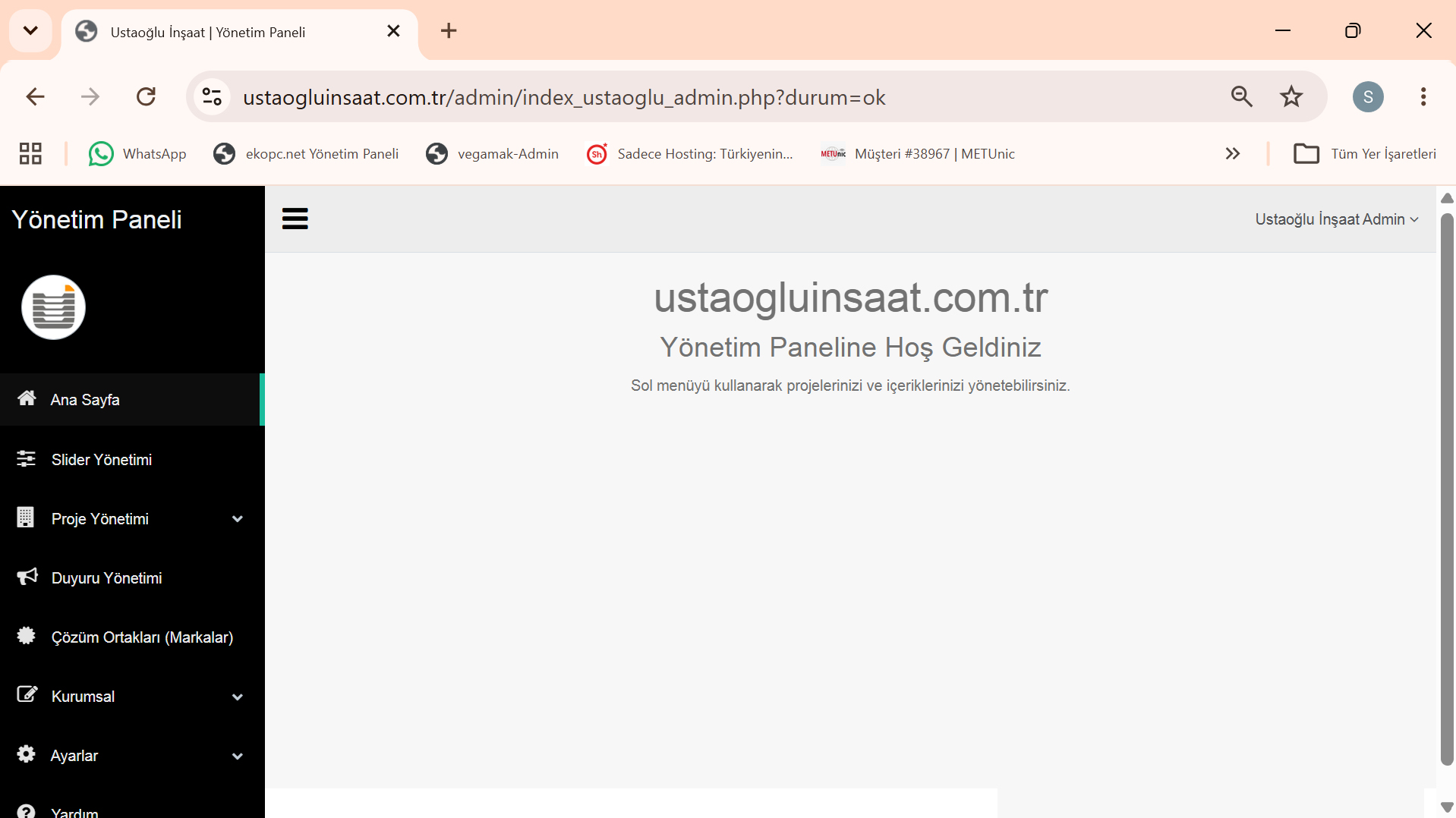
Task: Close the Ustaoğlu İnşaat tab
Action: point(393,31)
